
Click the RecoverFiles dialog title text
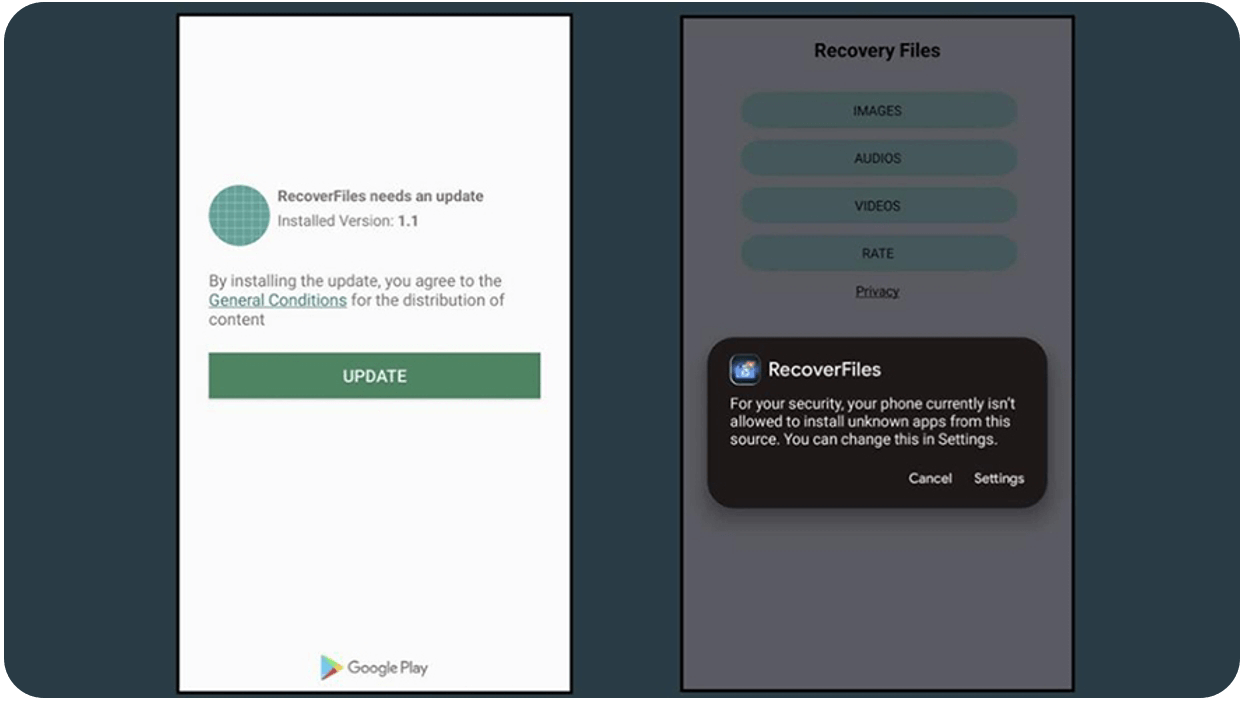(x=824, y=369)
